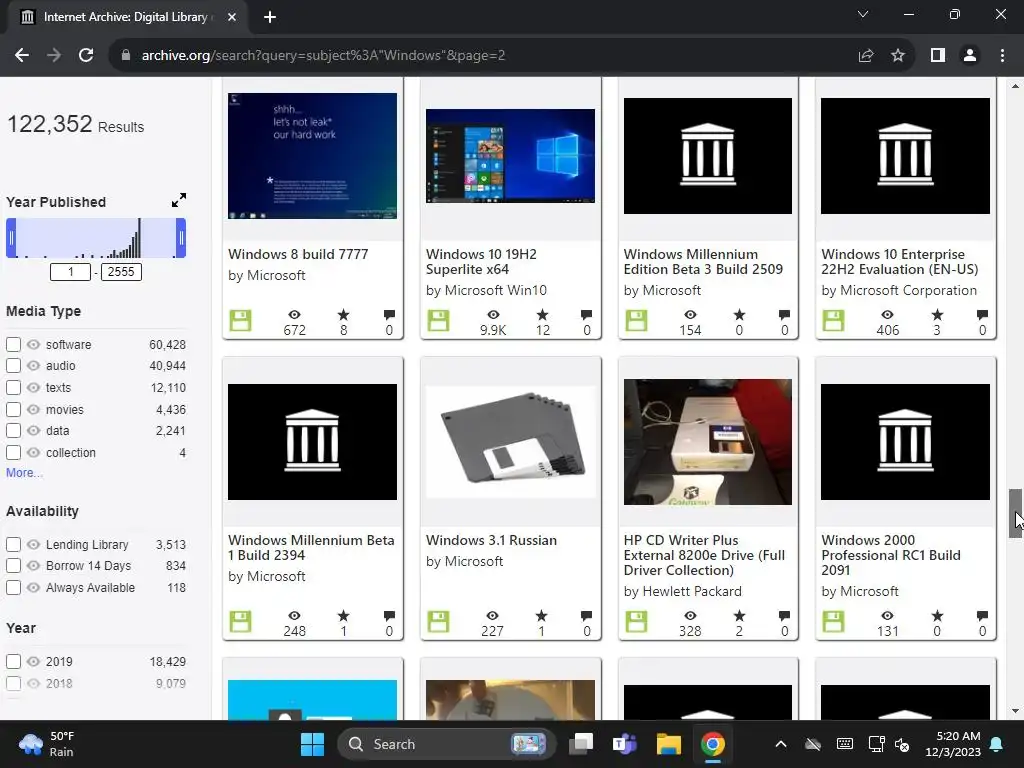Click the views eye icon on Windows Millennium Edition Beta 3 card
This screenshot has width=1024, height=768.
point(690,315)
